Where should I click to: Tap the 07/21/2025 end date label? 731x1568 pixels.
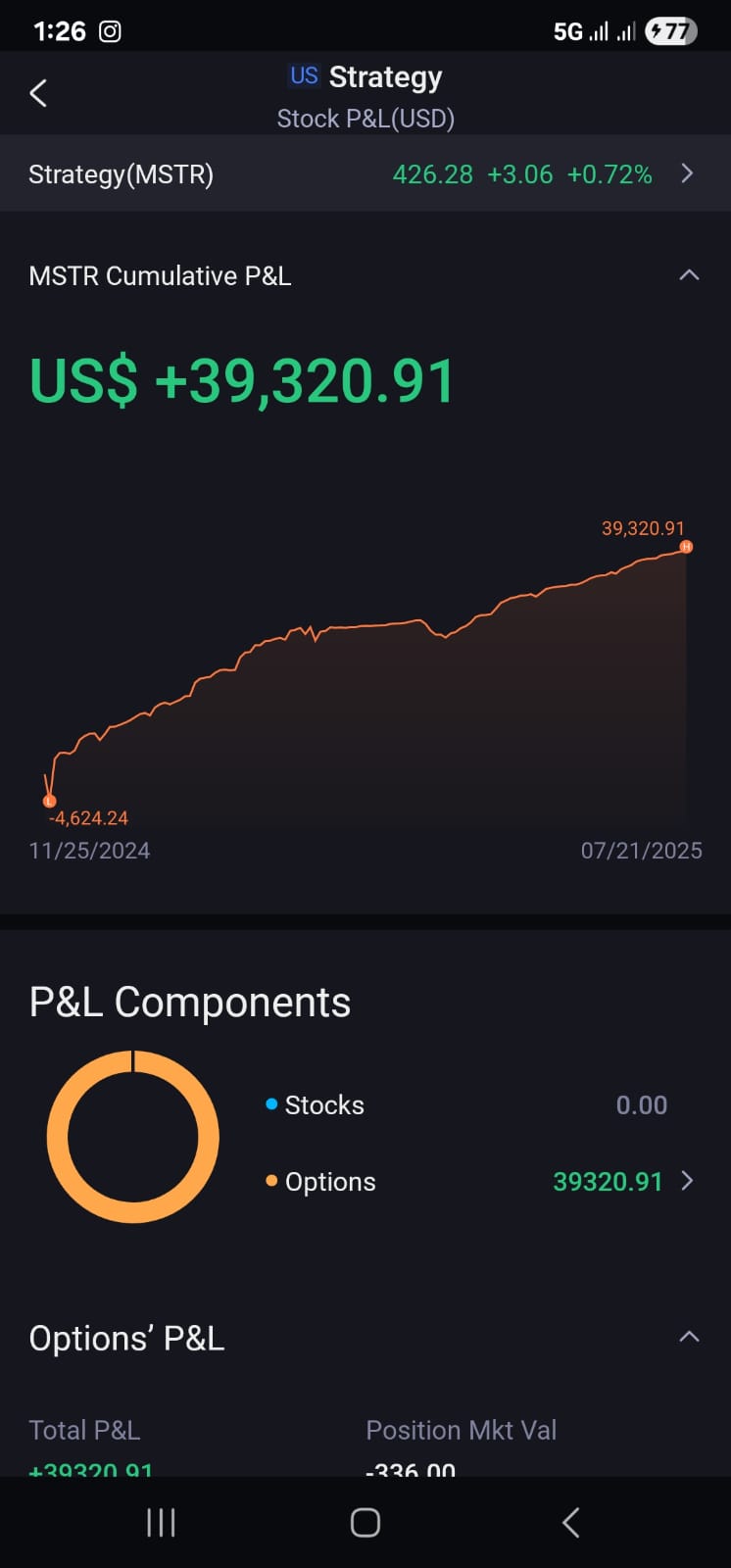642,851
